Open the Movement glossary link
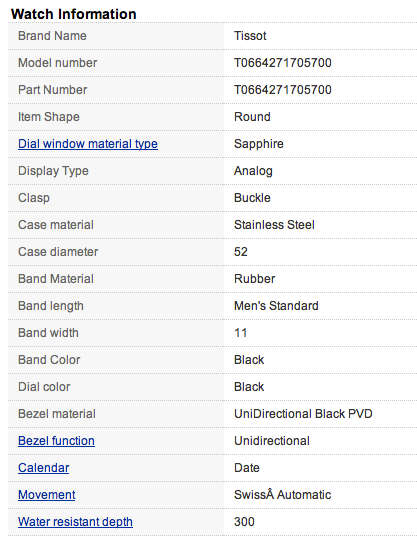The image size is (417, 536). click(x=47, y=495)
